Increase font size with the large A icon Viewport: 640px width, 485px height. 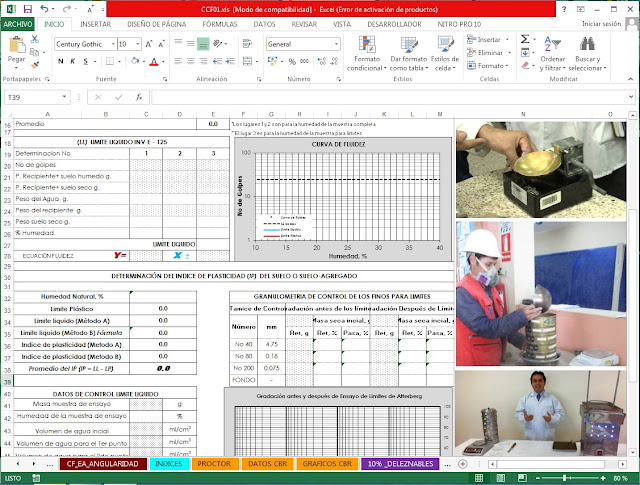click(x=149, y=44)
